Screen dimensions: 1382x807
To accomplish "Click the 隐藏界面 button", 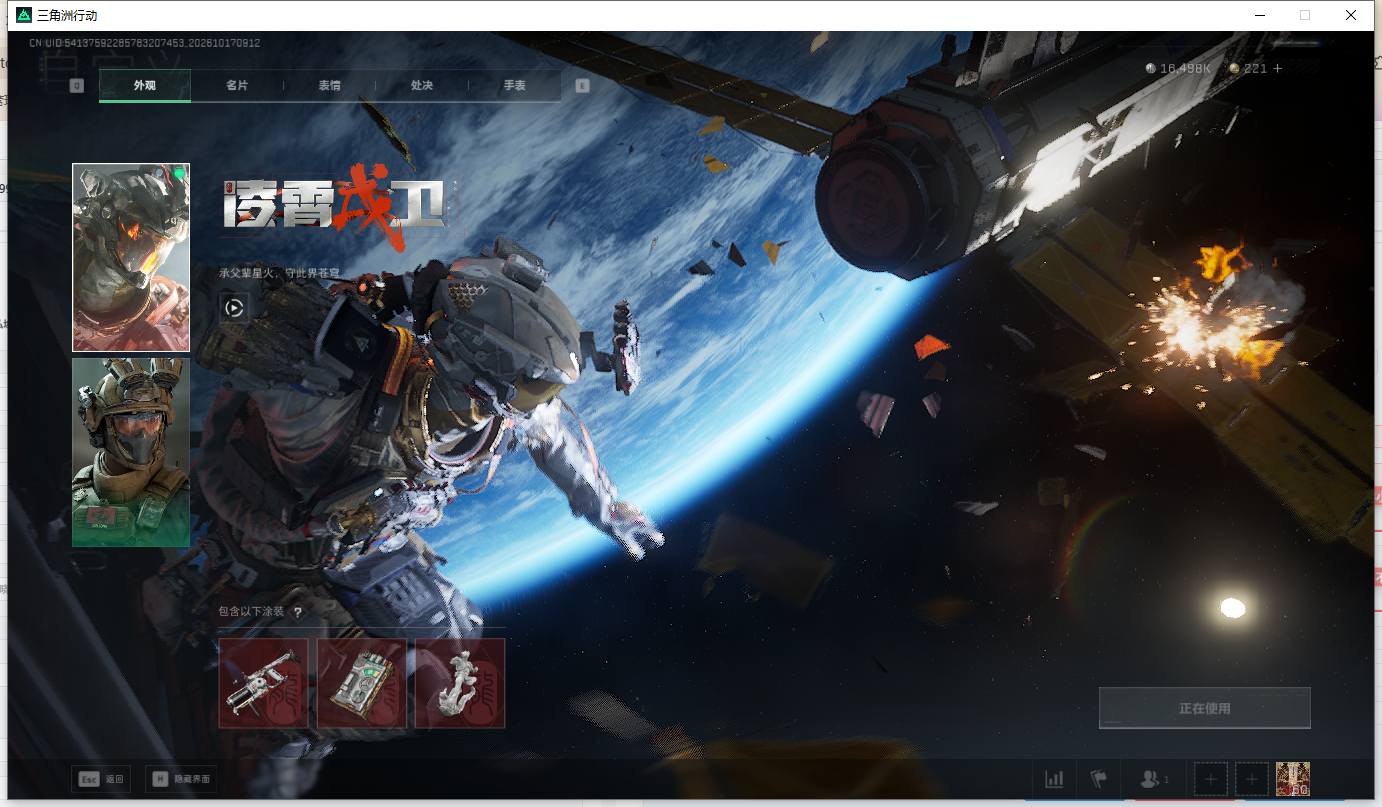I will coord(181,779).
